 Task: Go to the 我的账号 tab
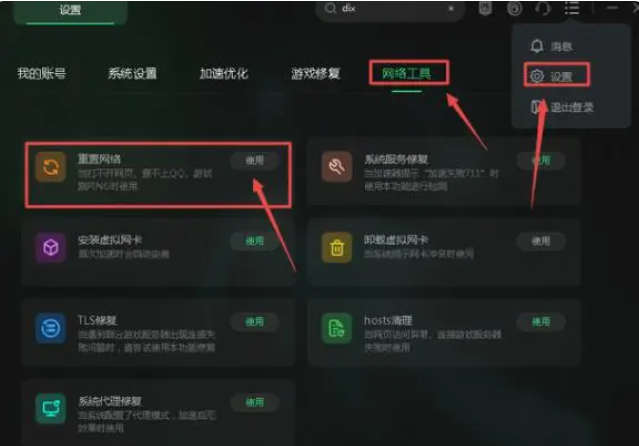42,74
